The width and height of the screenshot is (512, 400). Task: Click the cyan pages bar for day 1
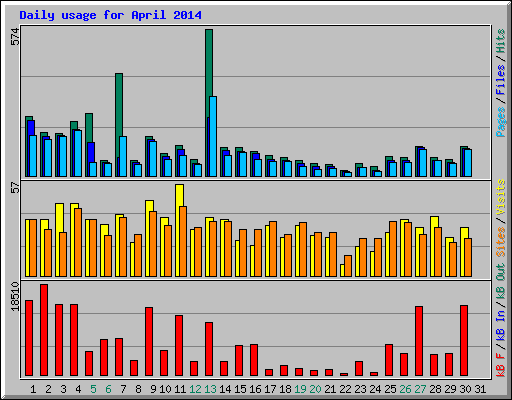click(x=33, y=156)
